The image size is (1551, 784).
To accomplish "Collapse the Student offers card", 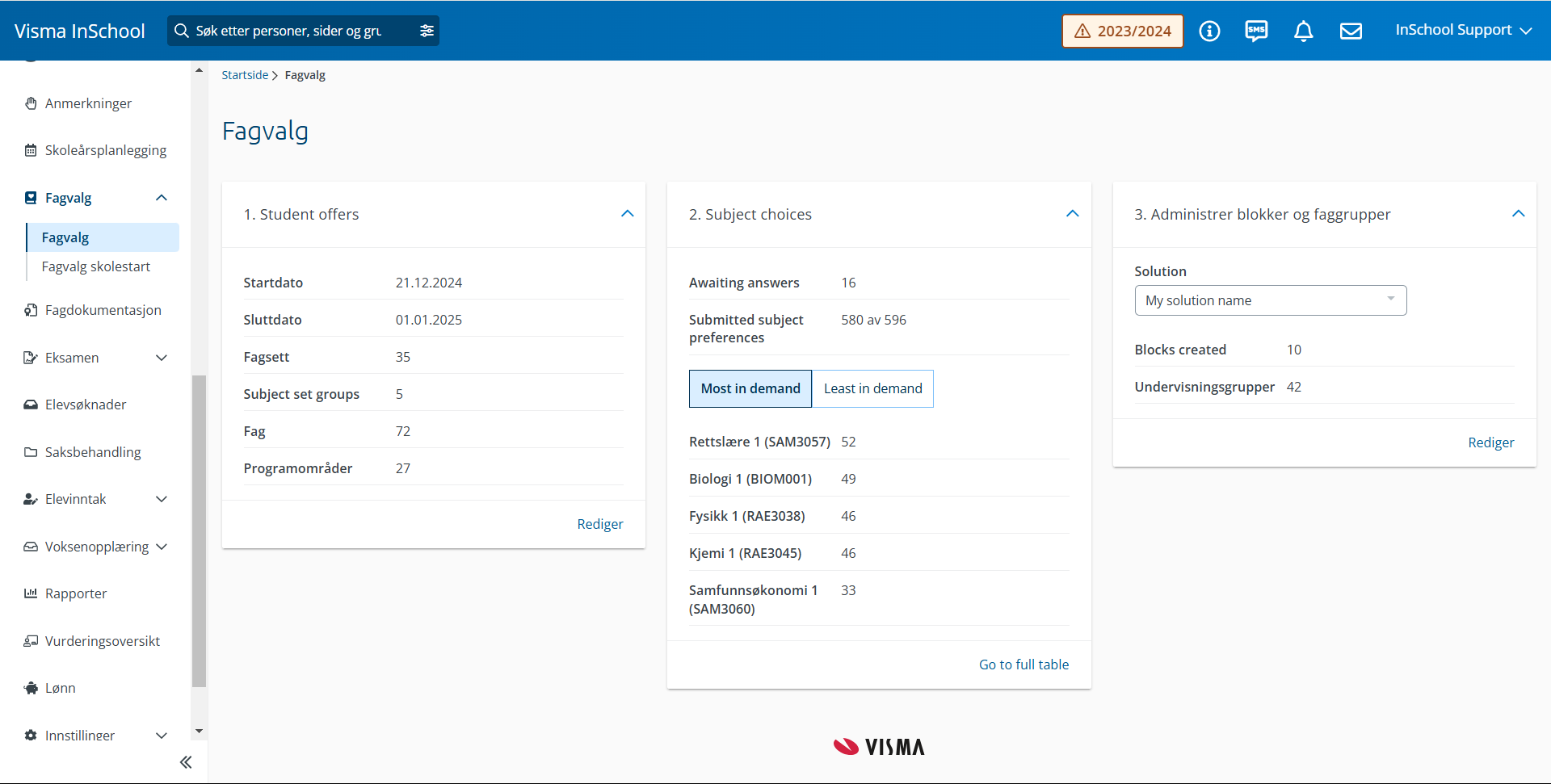I will (x=628, y=214).
